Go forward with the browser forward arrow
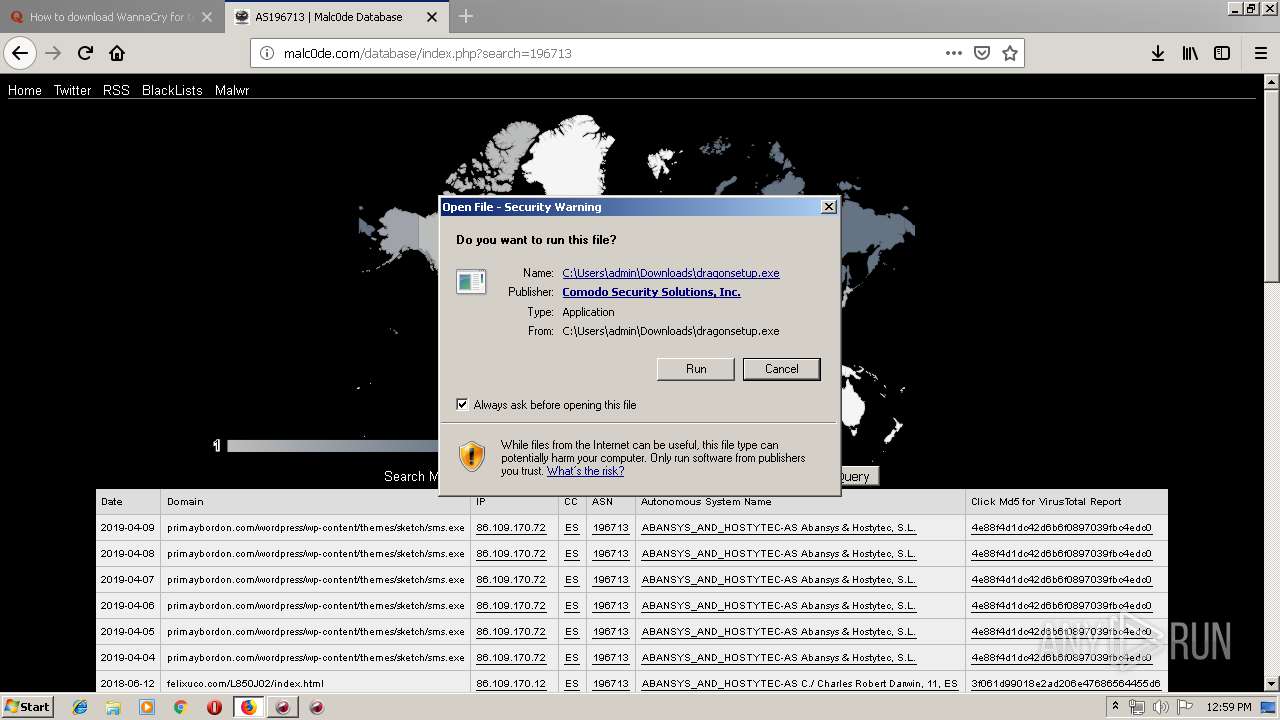1280x720 pixels. pyautogui.click(x=53, y=53)
